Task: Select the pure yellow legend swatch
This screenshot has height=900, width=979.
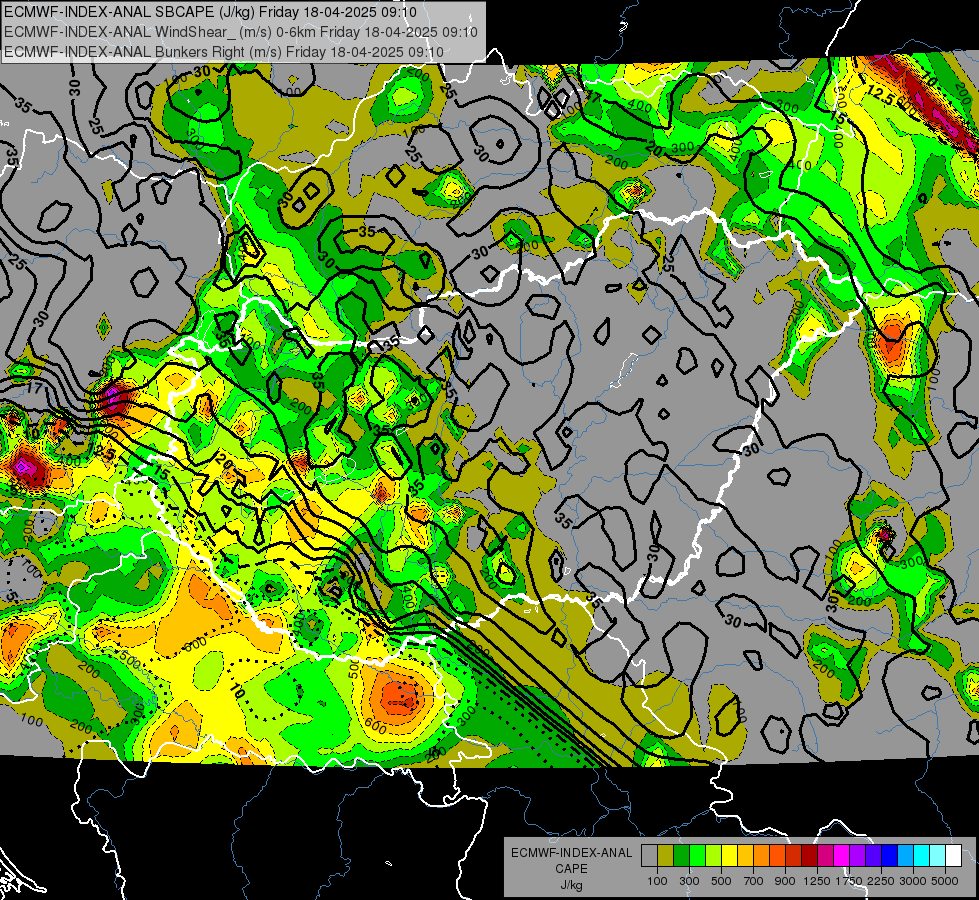Action: [x=729, y=856]
